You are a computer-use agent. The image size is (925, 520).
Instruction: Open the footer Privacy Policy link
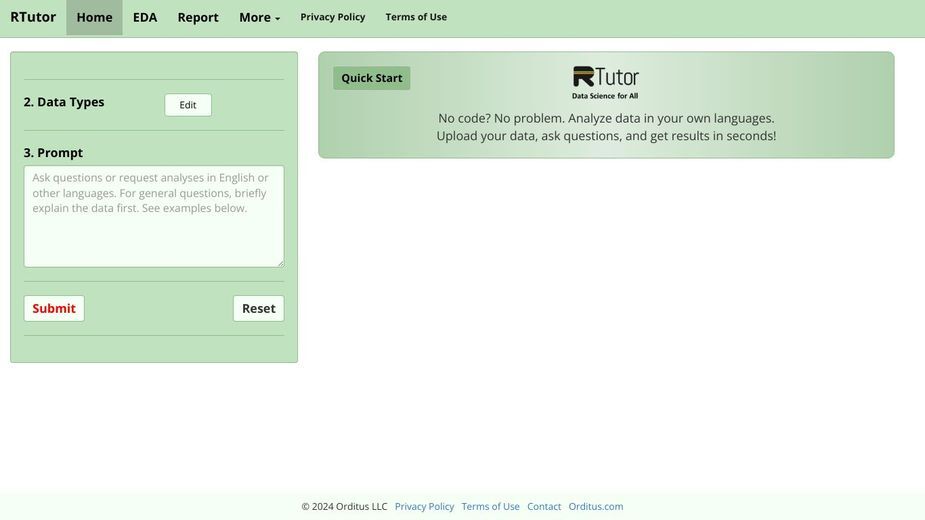pos(424,506)
